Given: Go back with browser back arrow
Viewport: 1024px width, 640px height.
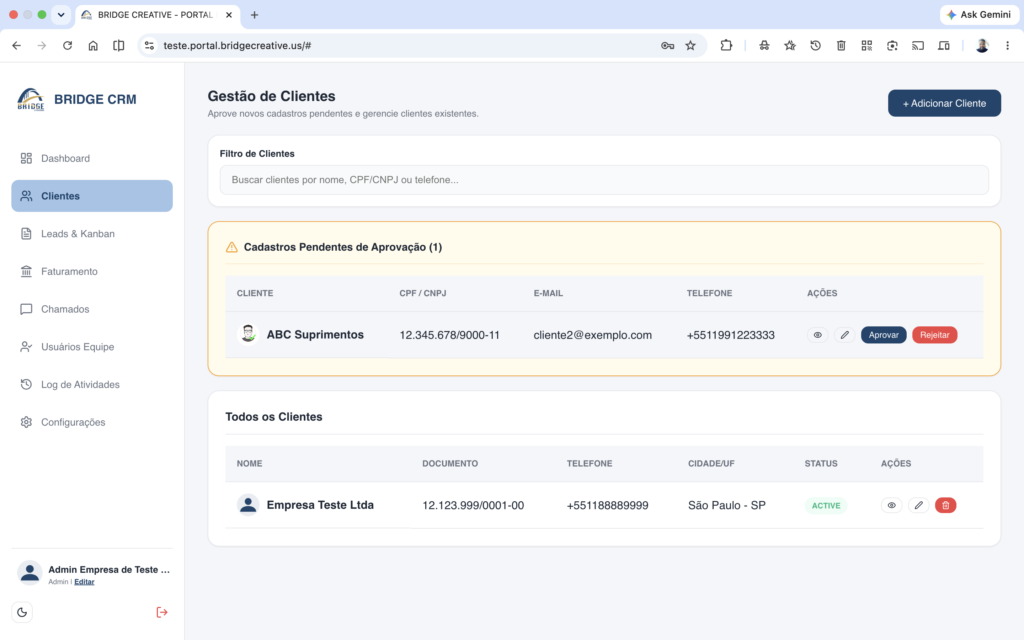Looking at the screenshot, I should (16, 46).
